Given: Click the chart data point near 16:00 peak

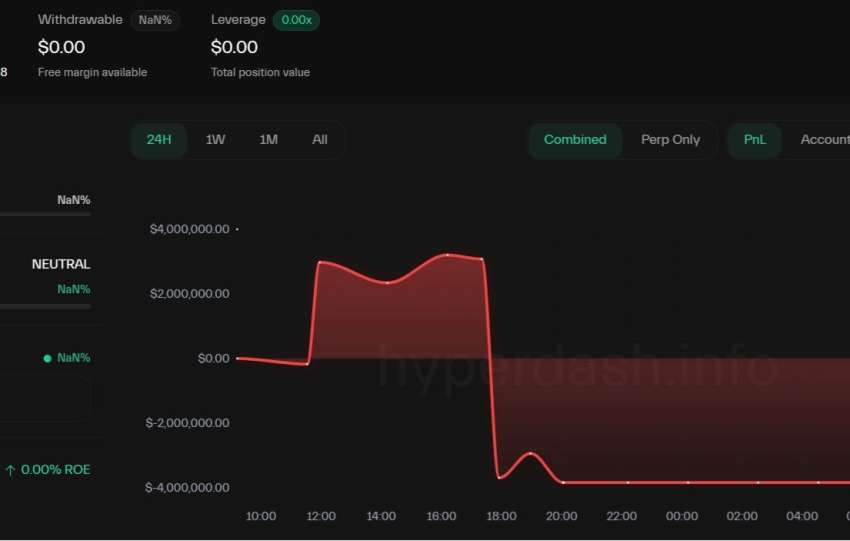Looking at the screenshot, I should tap(447, 255).
